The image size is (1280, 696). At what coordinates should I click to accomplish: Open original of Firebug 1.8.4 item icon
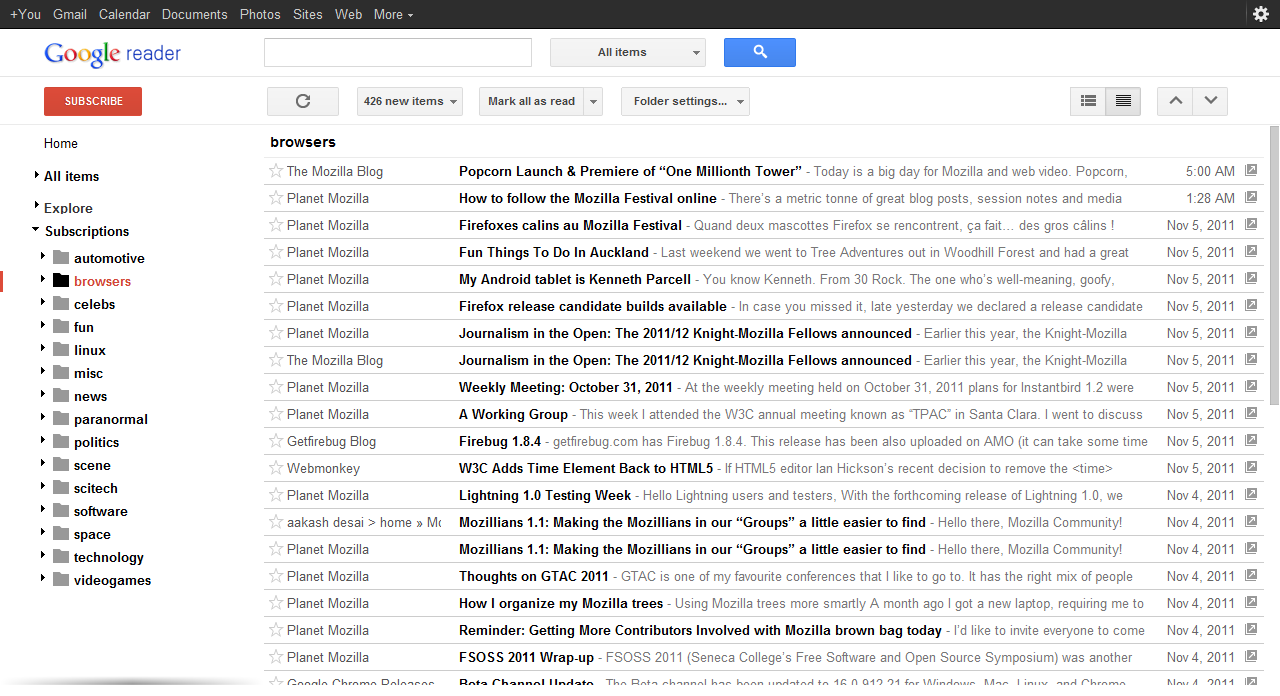coord(1251,441)
